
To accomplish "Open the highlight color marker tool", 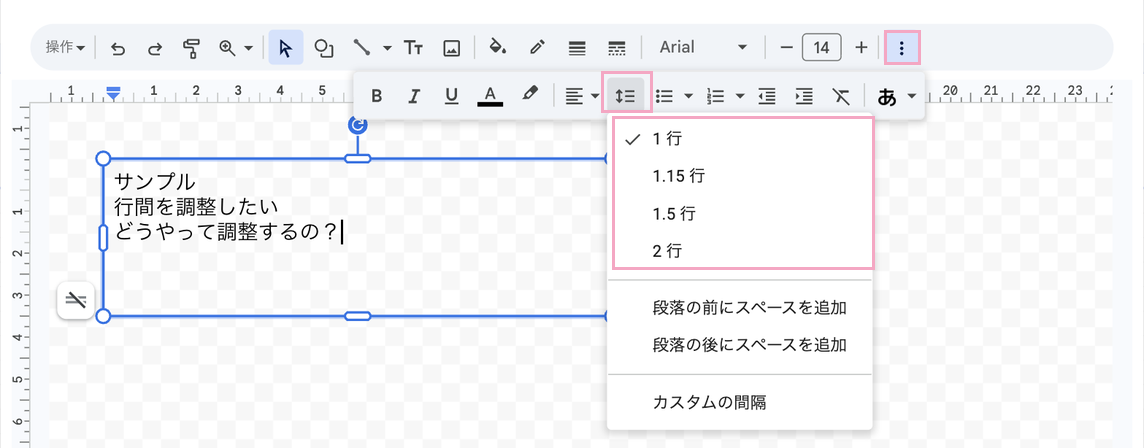I will (x=530, y=95).
